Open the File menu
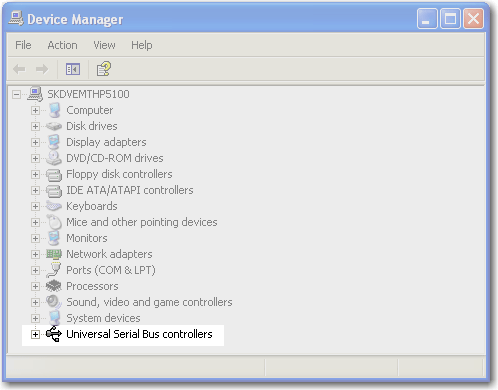 click(x=23, y=45)
